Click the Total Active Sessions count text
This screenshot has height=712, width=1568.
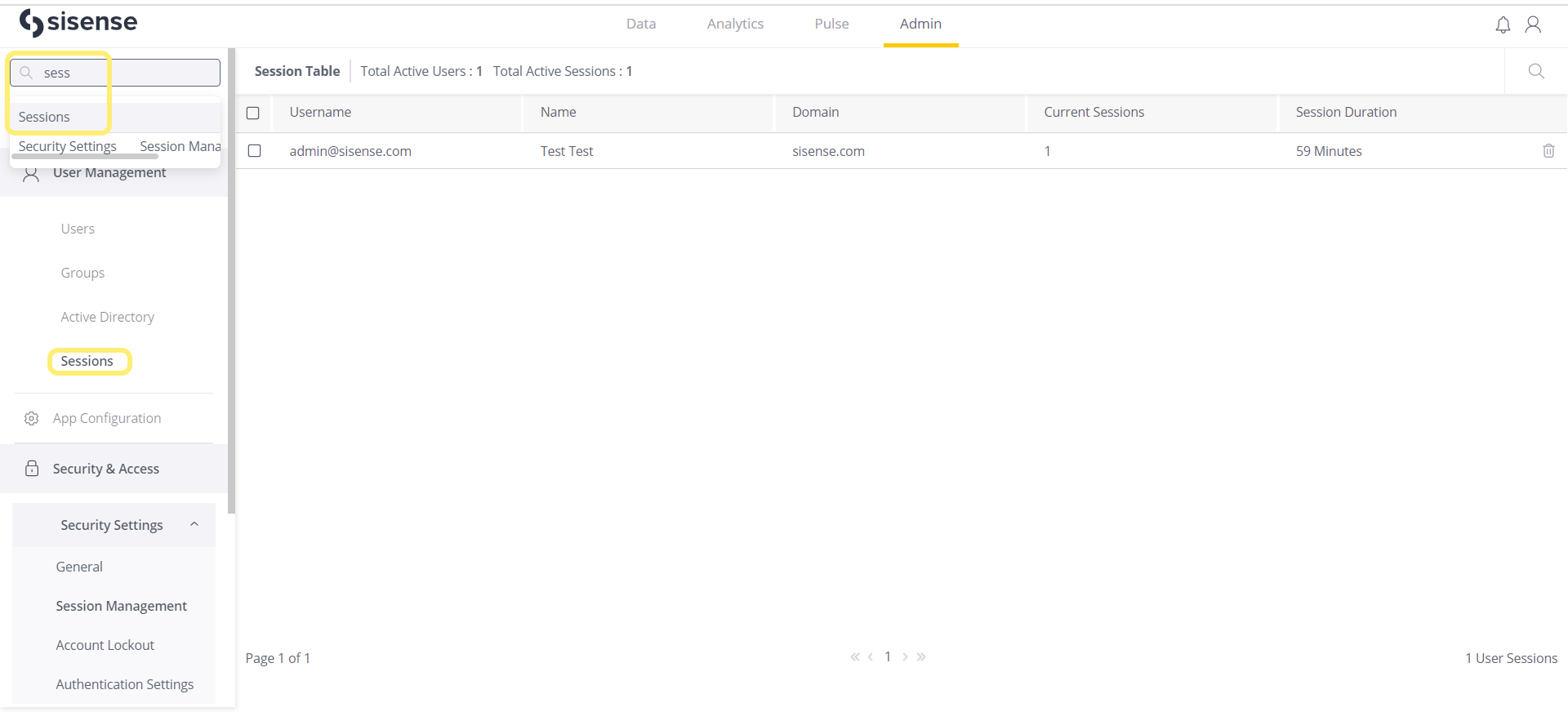coord(563,72)
